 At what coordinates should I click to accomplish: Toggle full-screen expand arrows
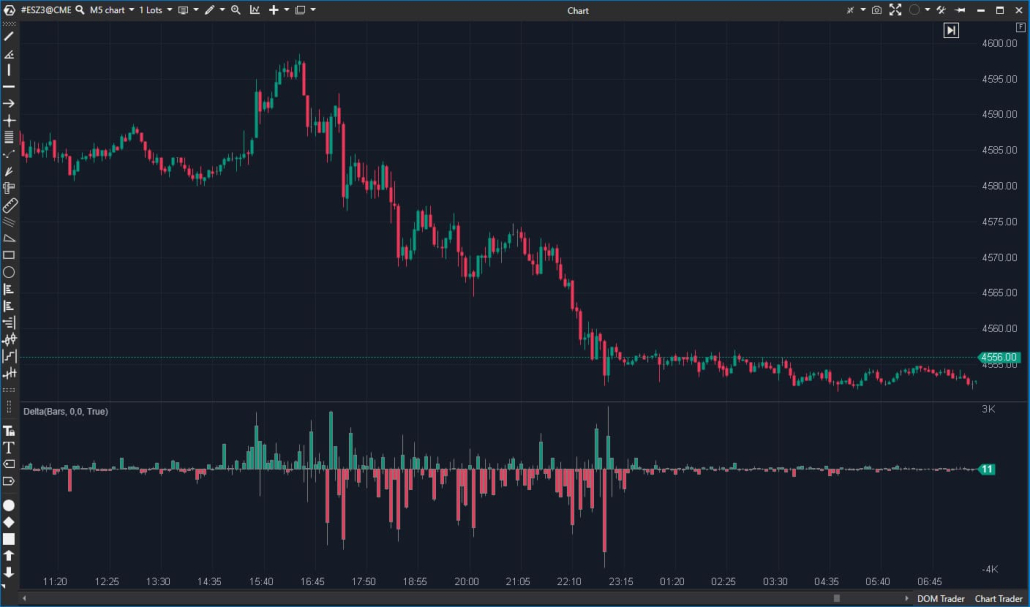(895, 10)
